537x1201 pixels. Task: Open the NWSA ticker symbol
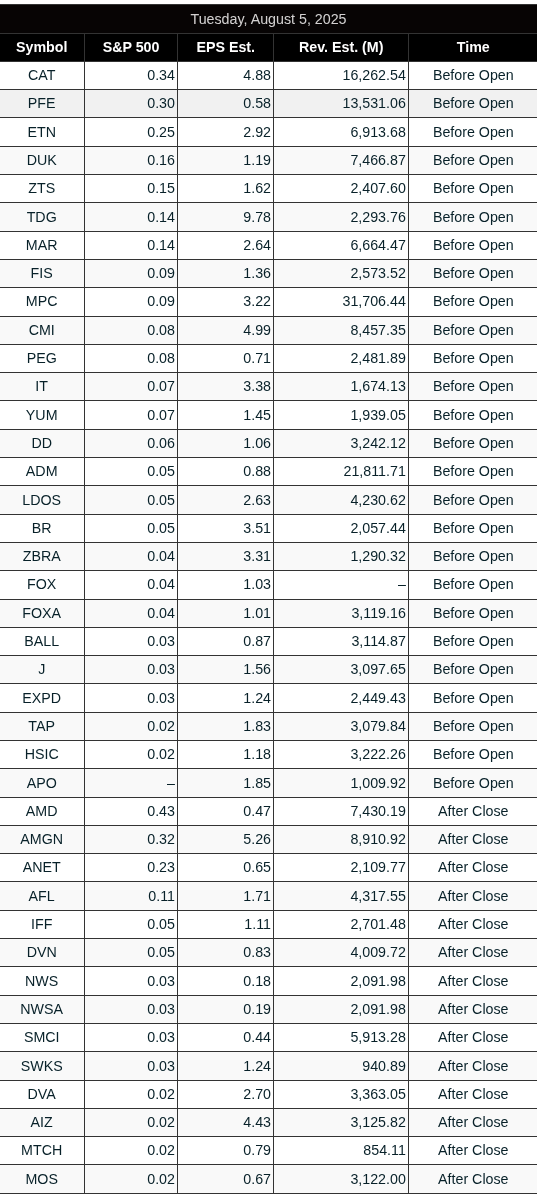(42, 1009)
